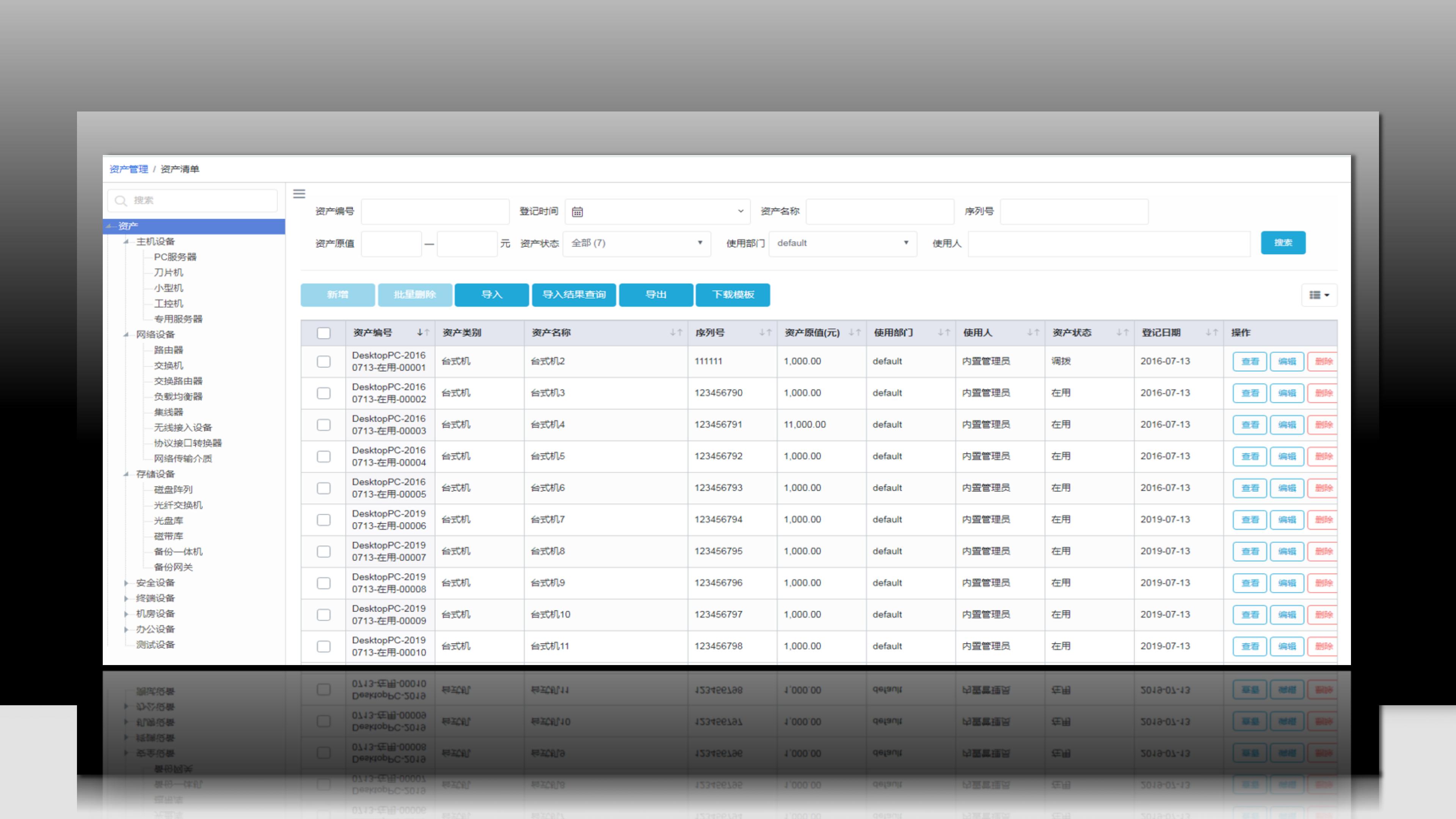The height and width of the screenshot is (819, 1456).
Task: Click the search magnifier in tree search
Action: 121,201
